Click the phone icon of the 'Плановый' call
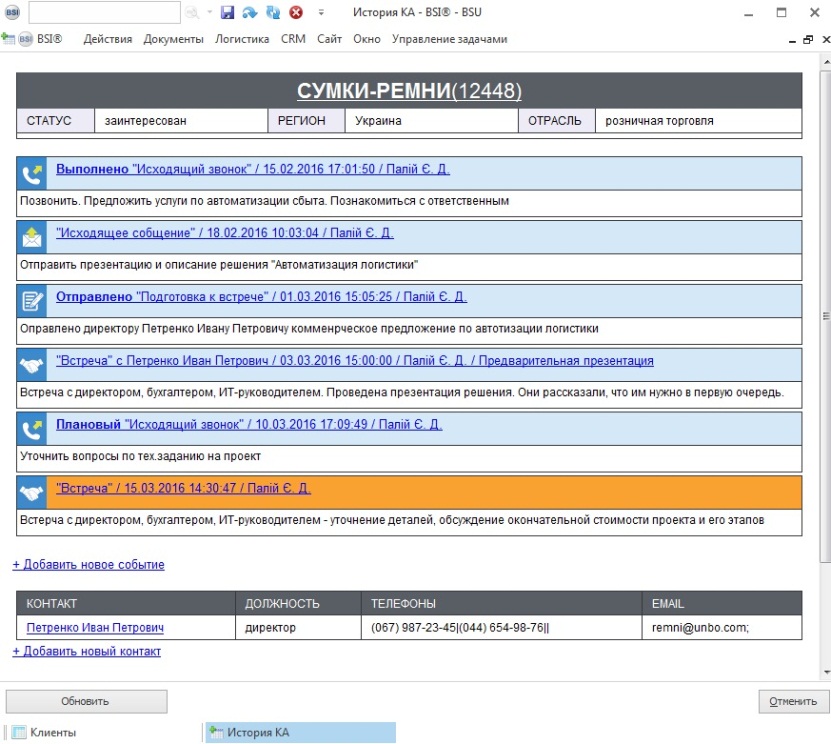This screenshot has height=744, width=831. click(32, 428)
